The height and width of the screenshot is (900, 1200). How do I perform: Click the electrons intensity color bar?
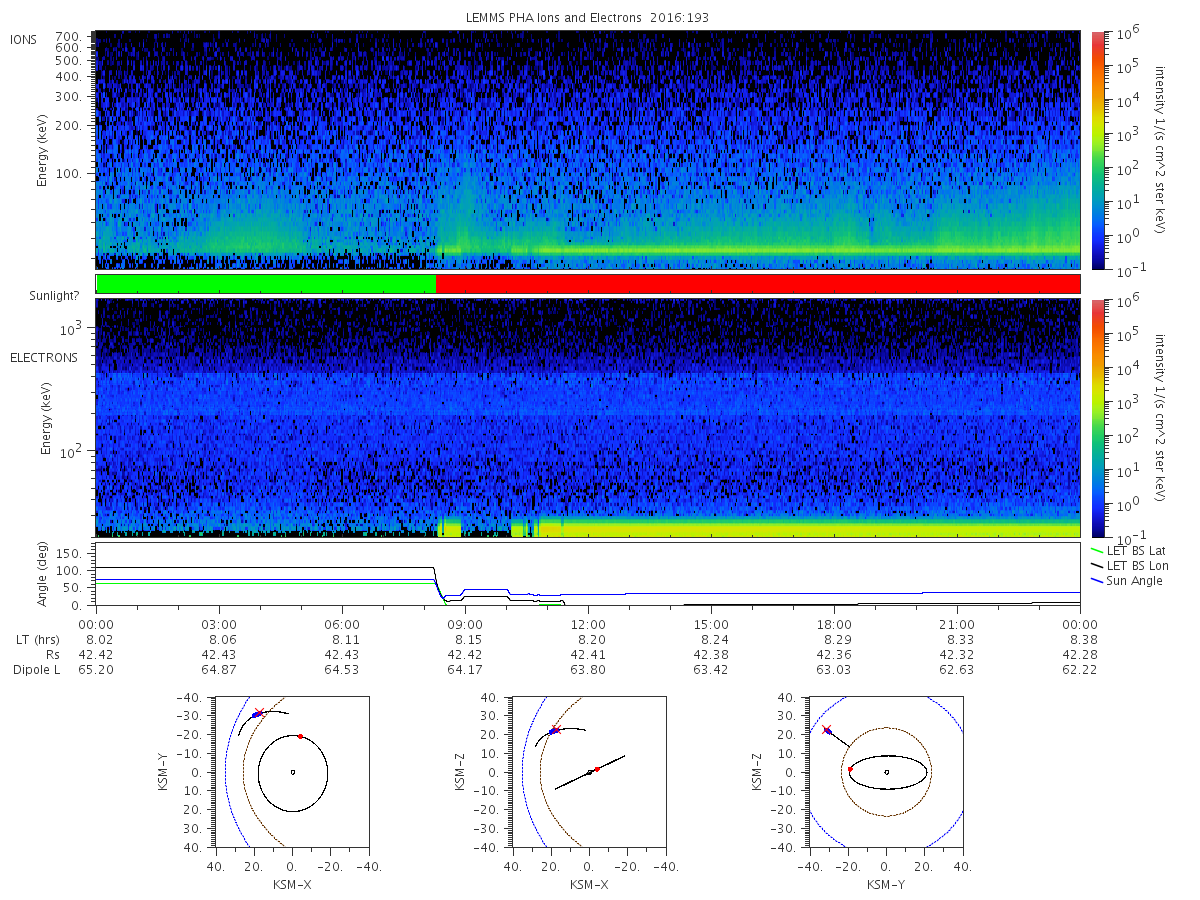click(x=1097, y=418)
